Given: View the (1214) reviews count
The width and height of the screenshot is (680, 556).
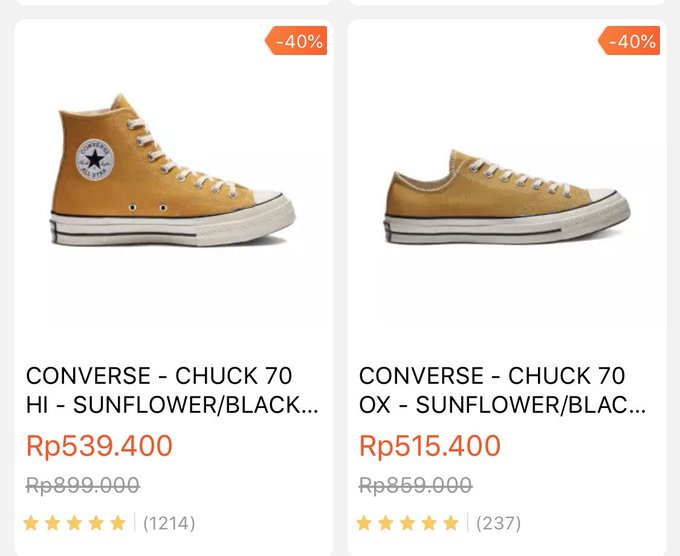Looking at the screenshot, I should tap(169, 523).
